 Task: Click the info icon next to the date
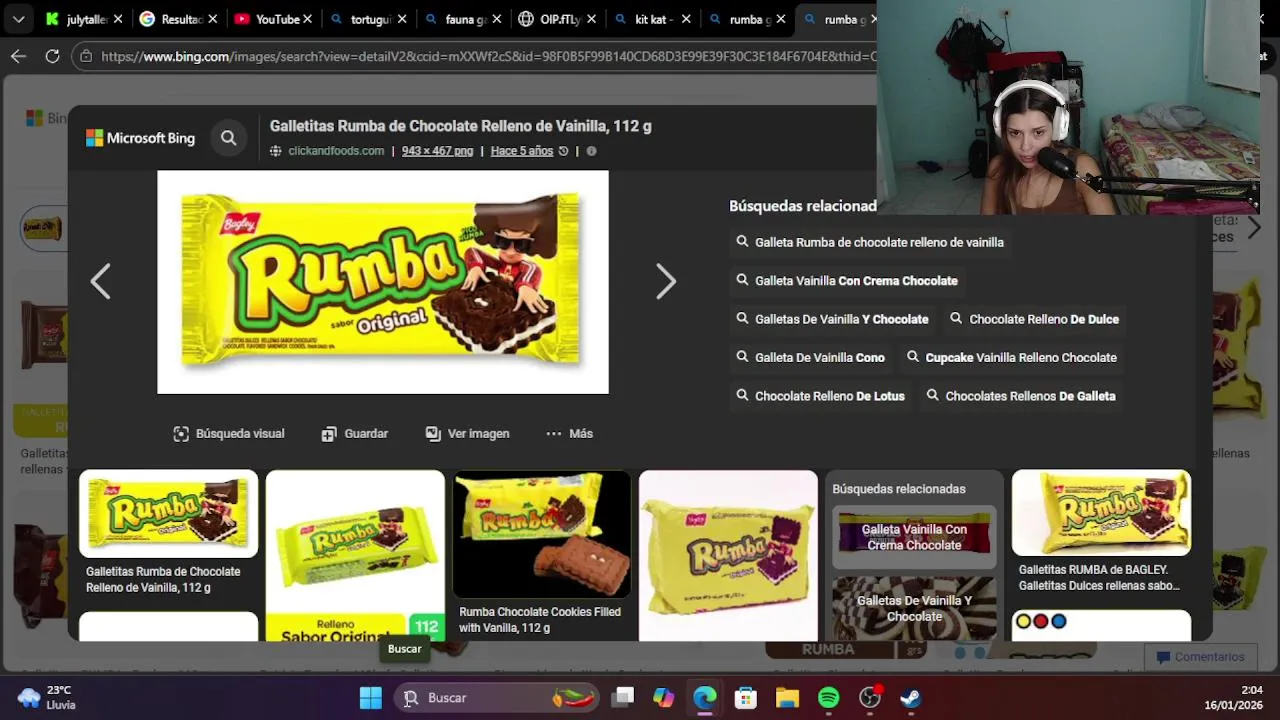point(591,151)
